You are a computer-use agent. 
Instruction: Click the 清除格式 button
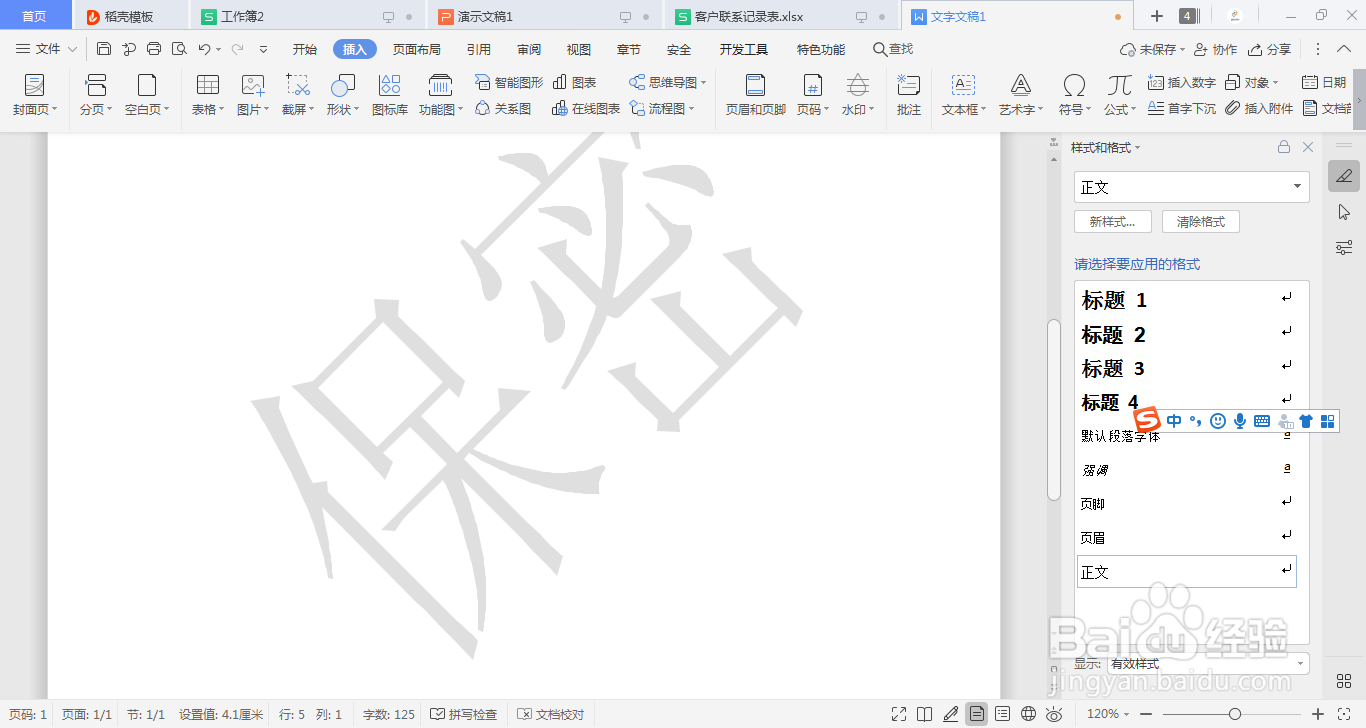click(1201, 221)
